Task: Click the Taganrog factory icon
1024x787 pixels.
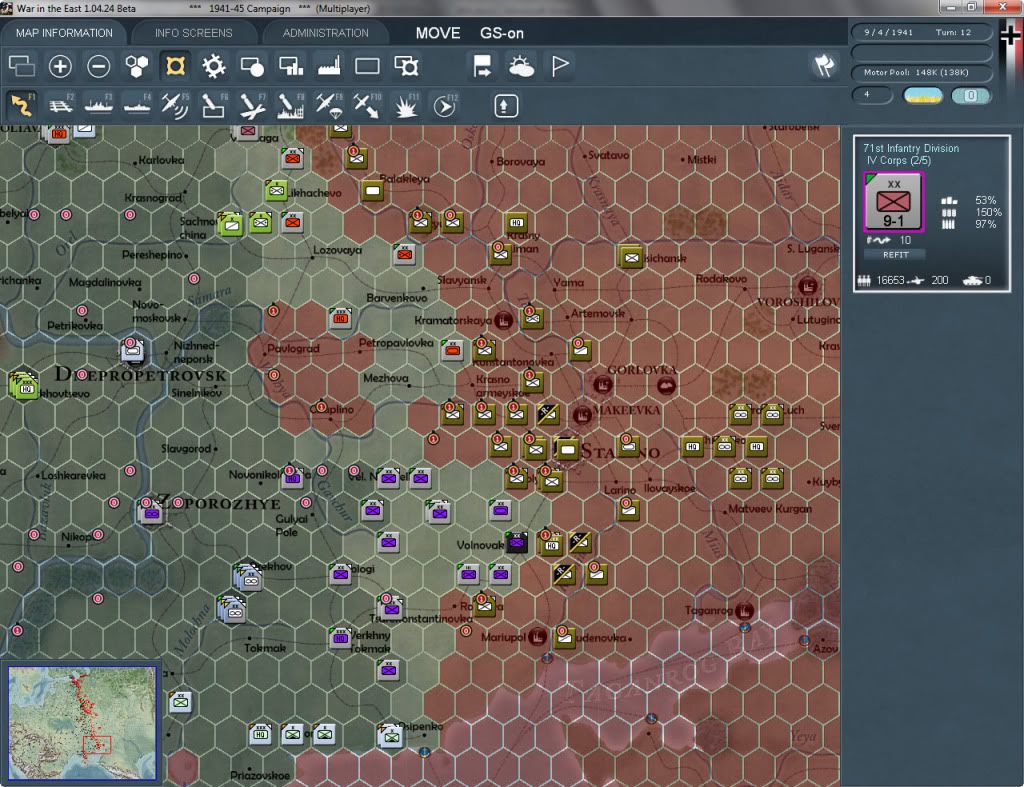Action: tap(744, 610)
